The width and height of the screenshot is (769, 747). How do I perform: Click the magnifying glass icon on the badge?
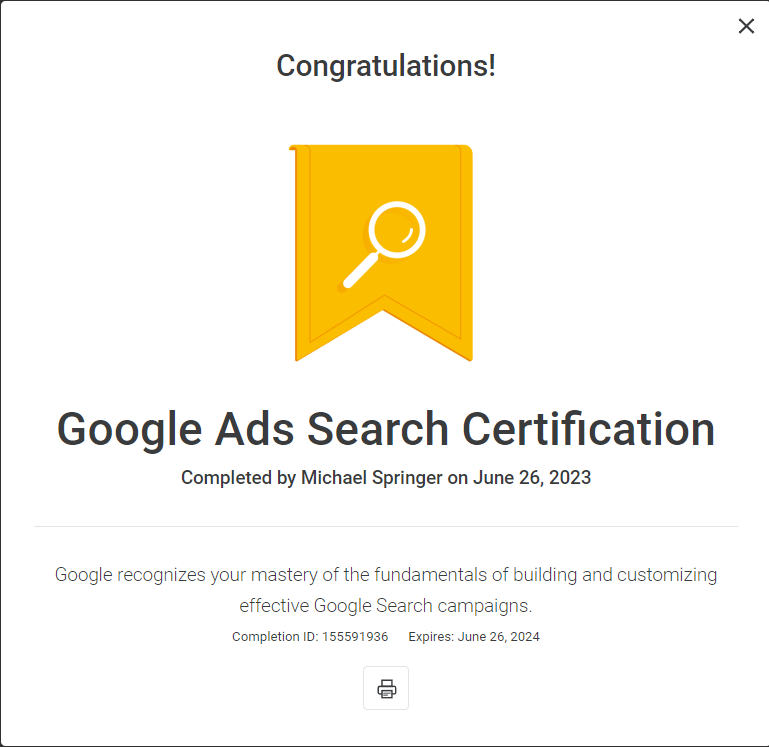point(383,245)
